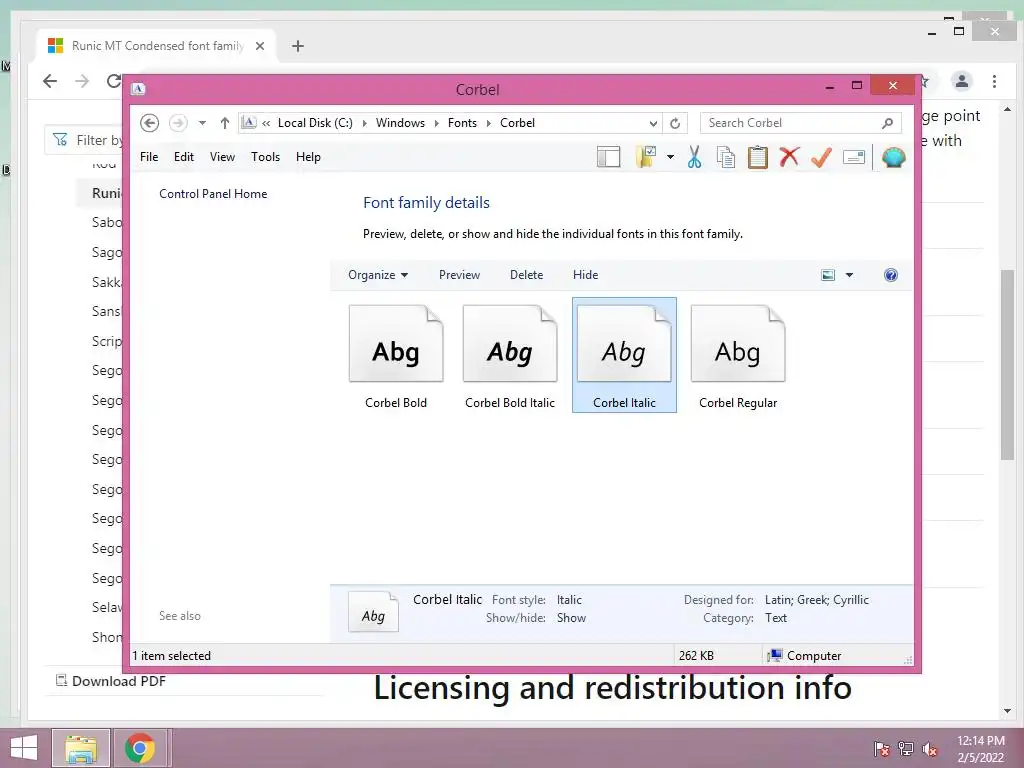Image resolution: width=1024 pixels, height=768 pixels.
Task: Delete with the red X toolbar icon
Action: click(790, 157)
